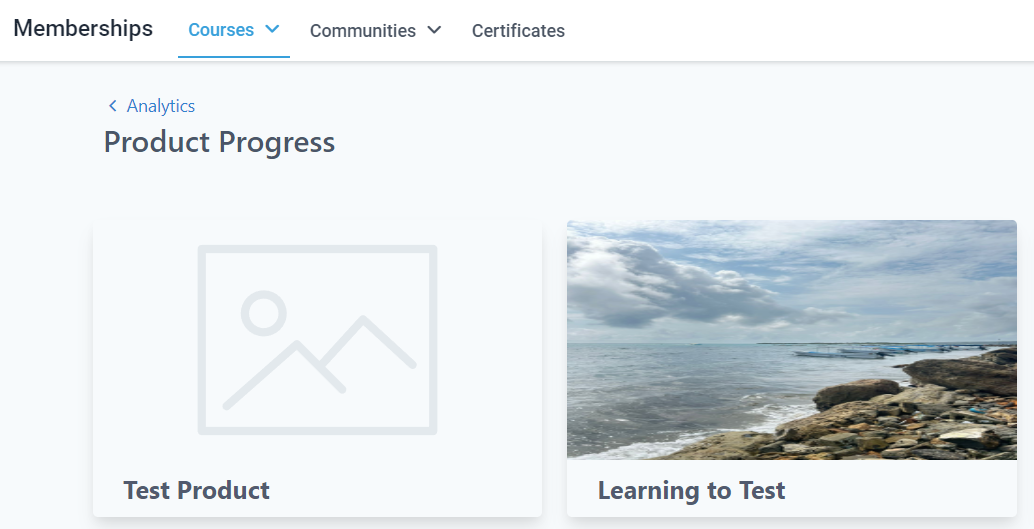Viewport: 1034px width, 529px height.
Task: Click the Memberships title
Action: coord(83,28)
